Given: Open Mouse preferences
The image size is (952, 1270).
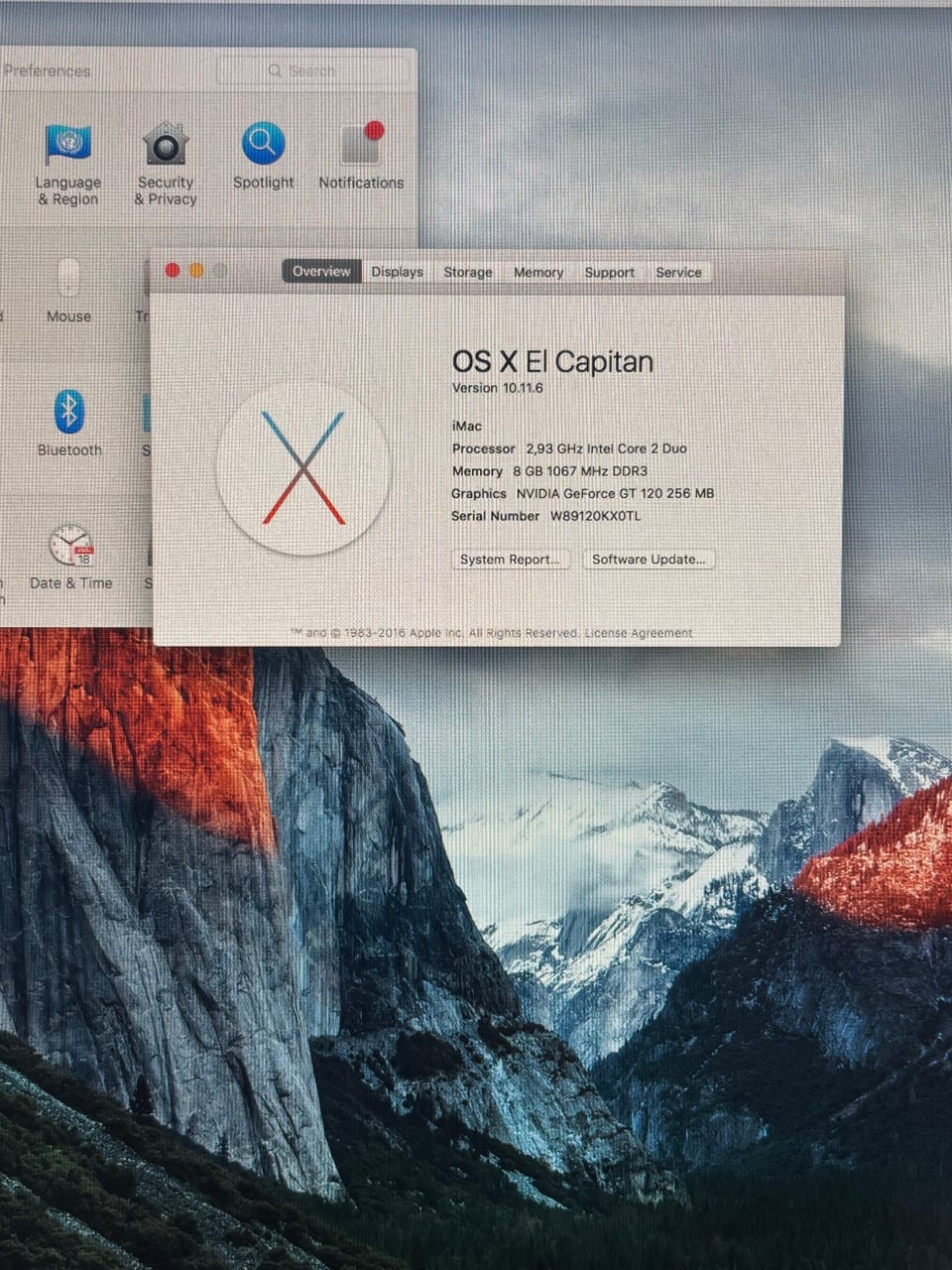Looking at the screenshot, I should tap(68, 290).
